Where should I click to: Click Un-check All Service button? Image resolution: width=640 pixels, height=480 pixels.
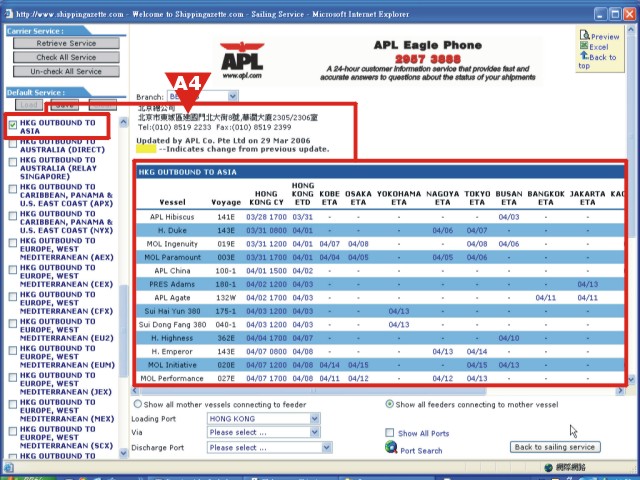66,71
